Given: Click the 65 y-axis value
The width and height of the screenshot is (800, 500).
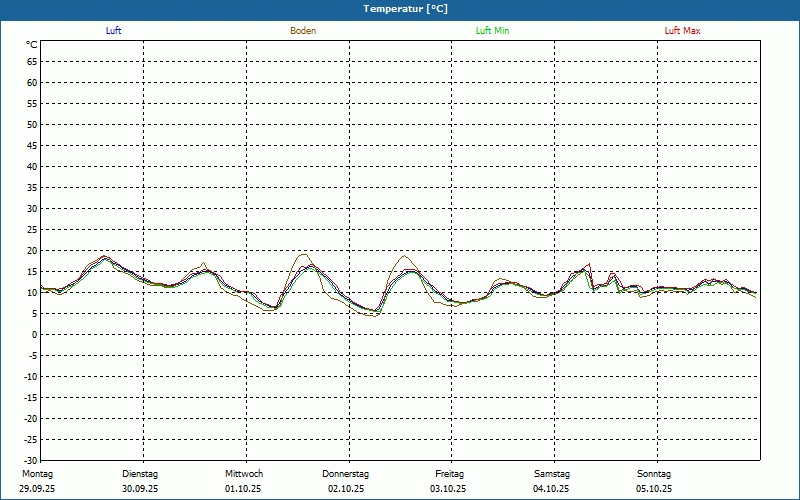Looking at the screenshot, I should (x=32, y=62).
